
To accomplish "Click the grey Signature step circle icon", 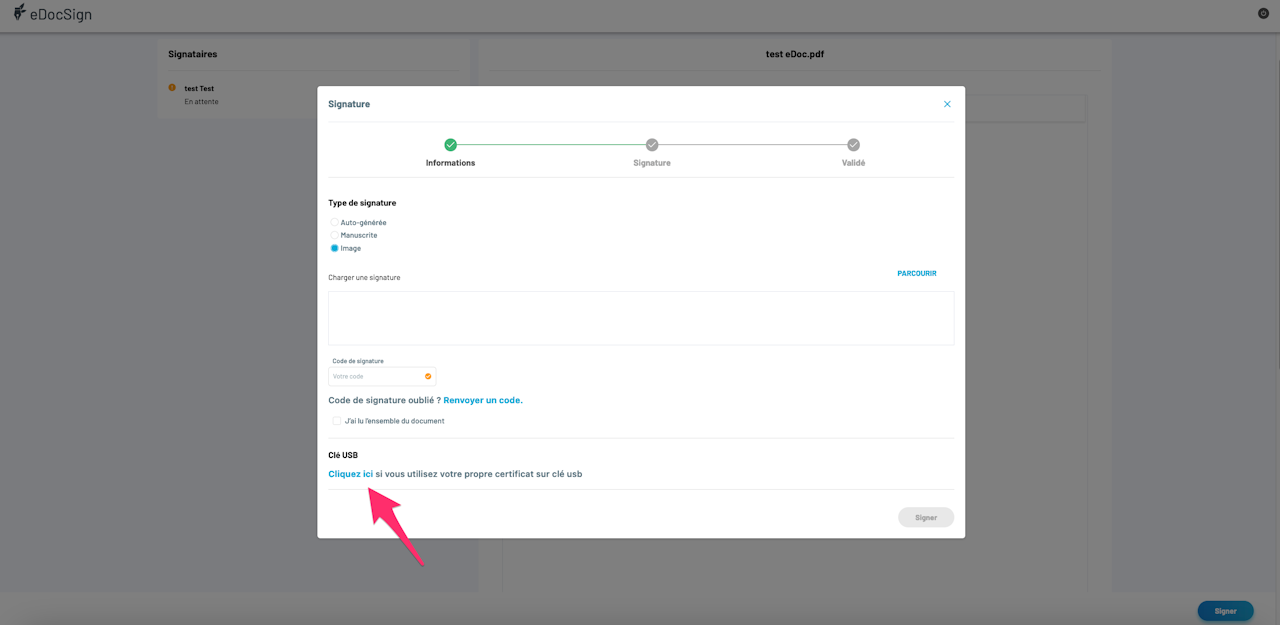I will point(652,145).
